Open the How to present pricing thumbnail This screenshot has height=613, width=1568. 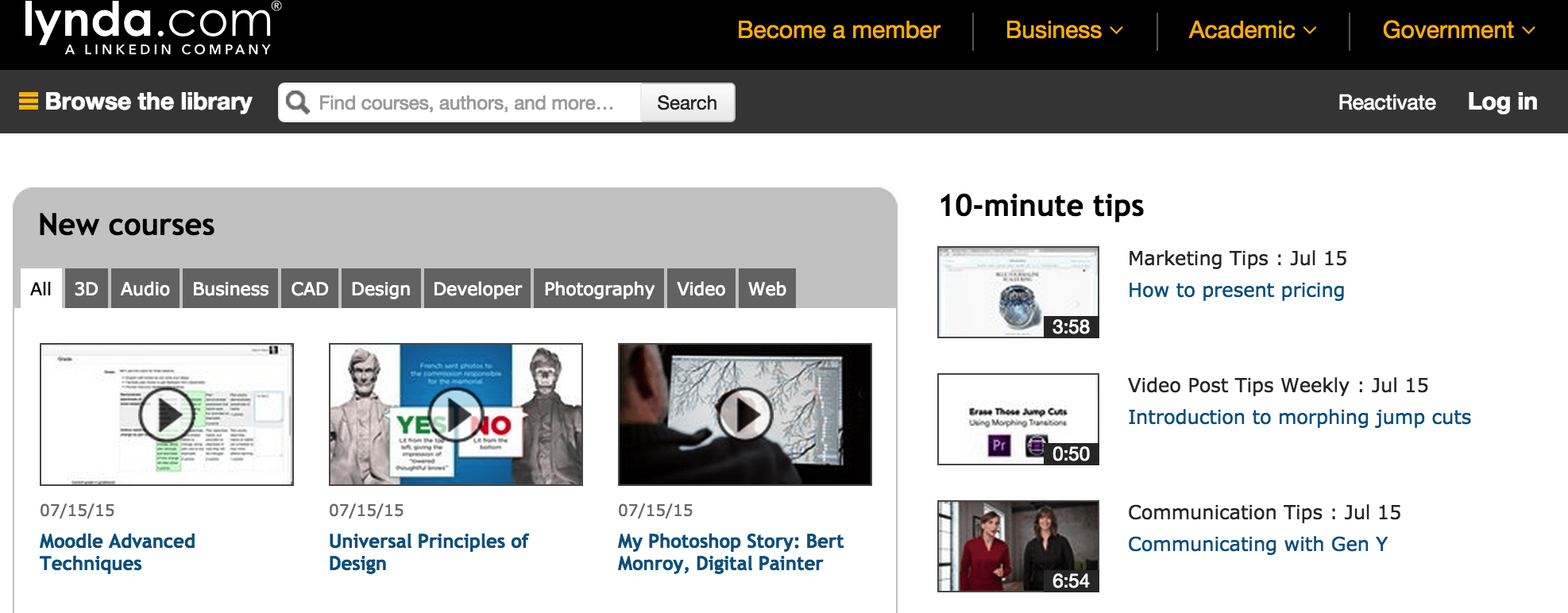point(1018,292)
